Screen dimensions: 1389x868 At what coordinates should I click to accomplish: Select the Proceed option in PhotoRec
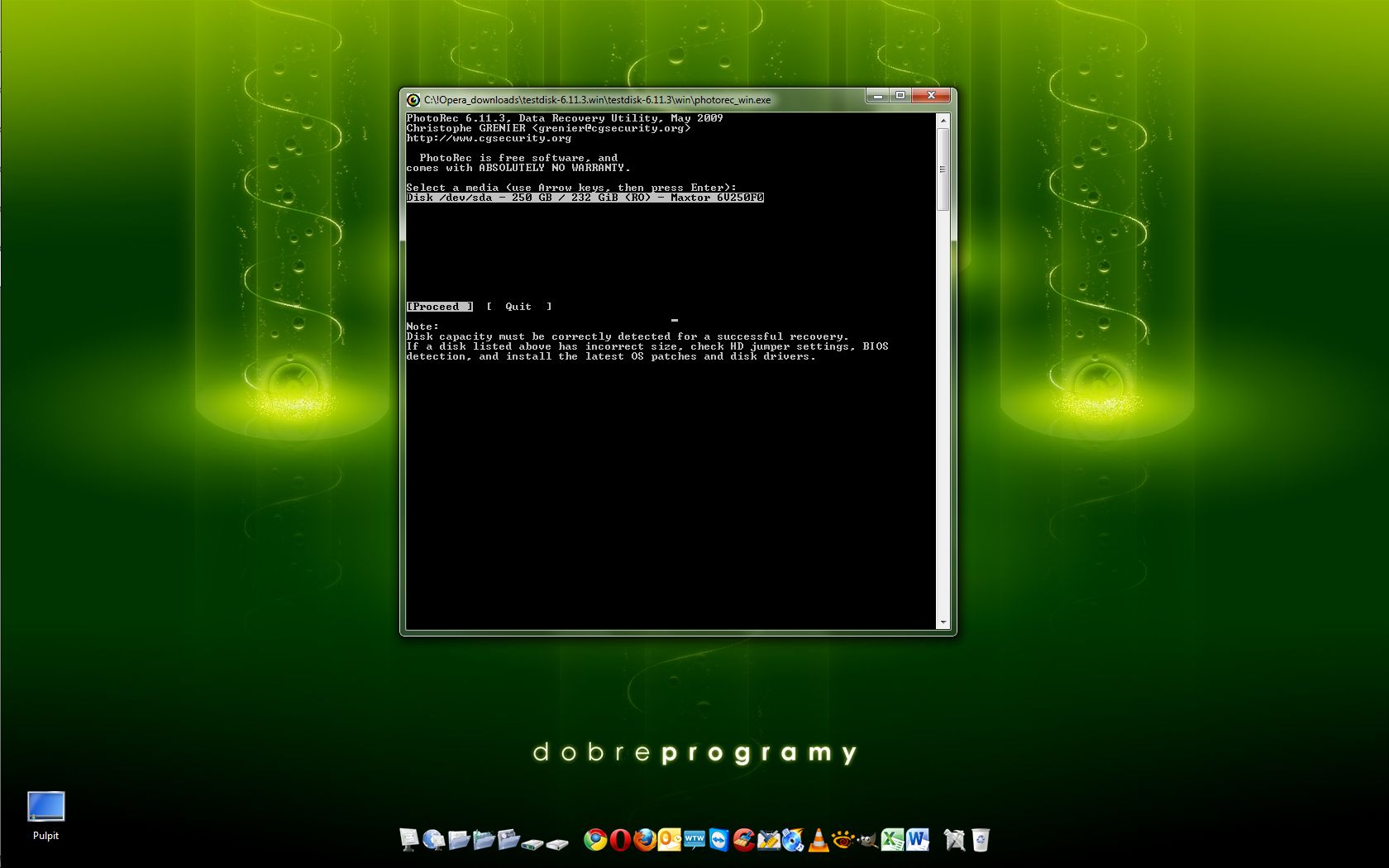pos(439,307)
